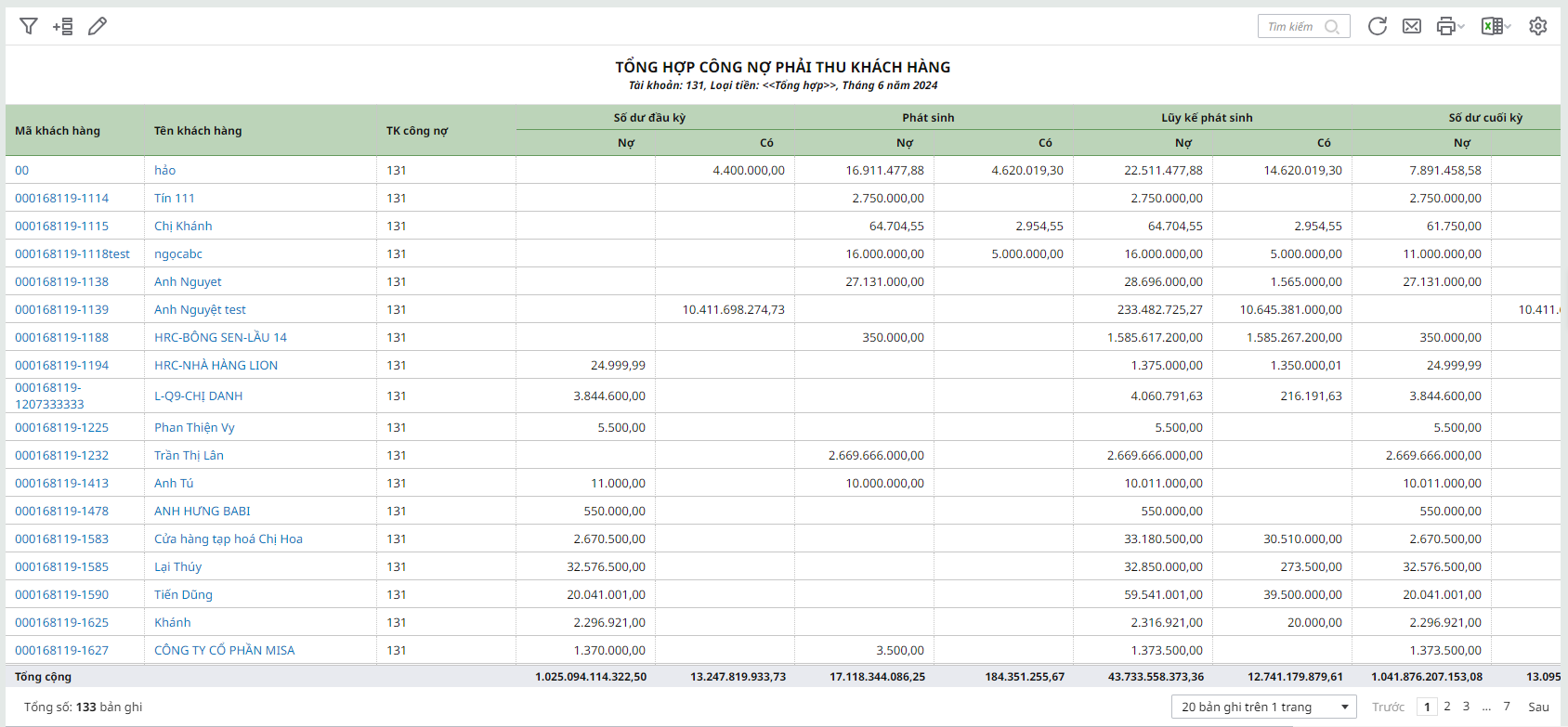
Task: Open customer name hảo
Action: click(x=165, y=170)
